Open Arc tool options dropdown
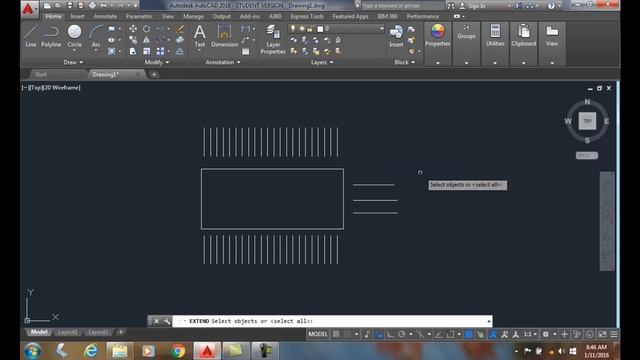Screen dimensions: 640x360 point(96,51)
